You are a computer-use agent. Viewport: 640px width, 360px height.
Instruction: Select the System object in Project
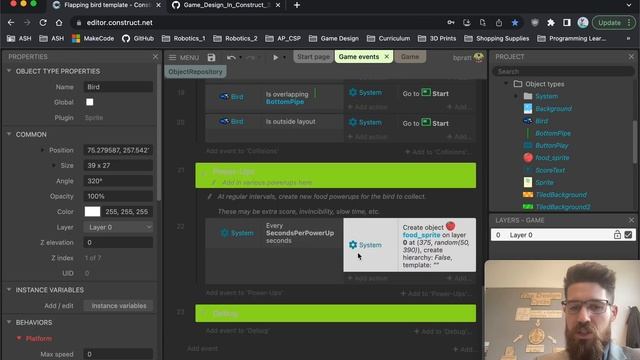point(546,96)
